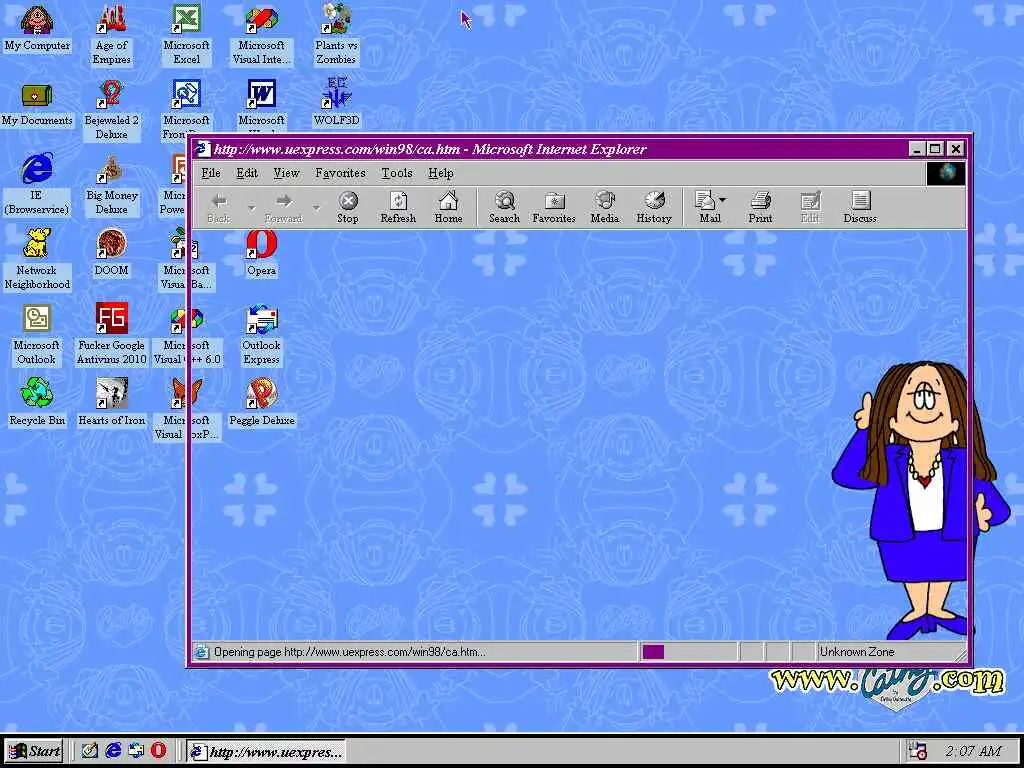Select the Hearts of Iron shortcut
Viewport: 1024px width, 768px height.
point(111,404)
